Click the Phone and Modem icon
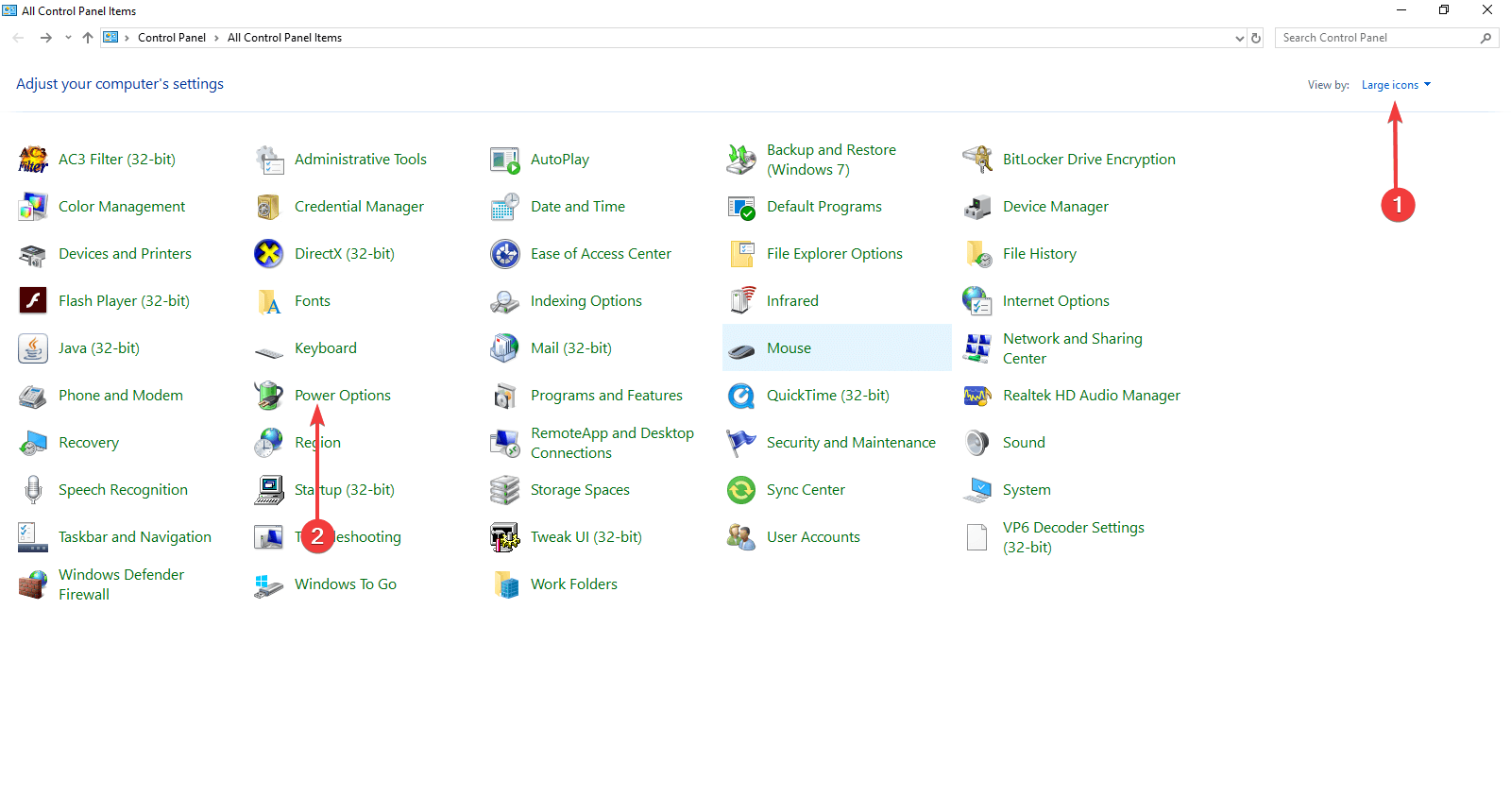 [33, 396]
